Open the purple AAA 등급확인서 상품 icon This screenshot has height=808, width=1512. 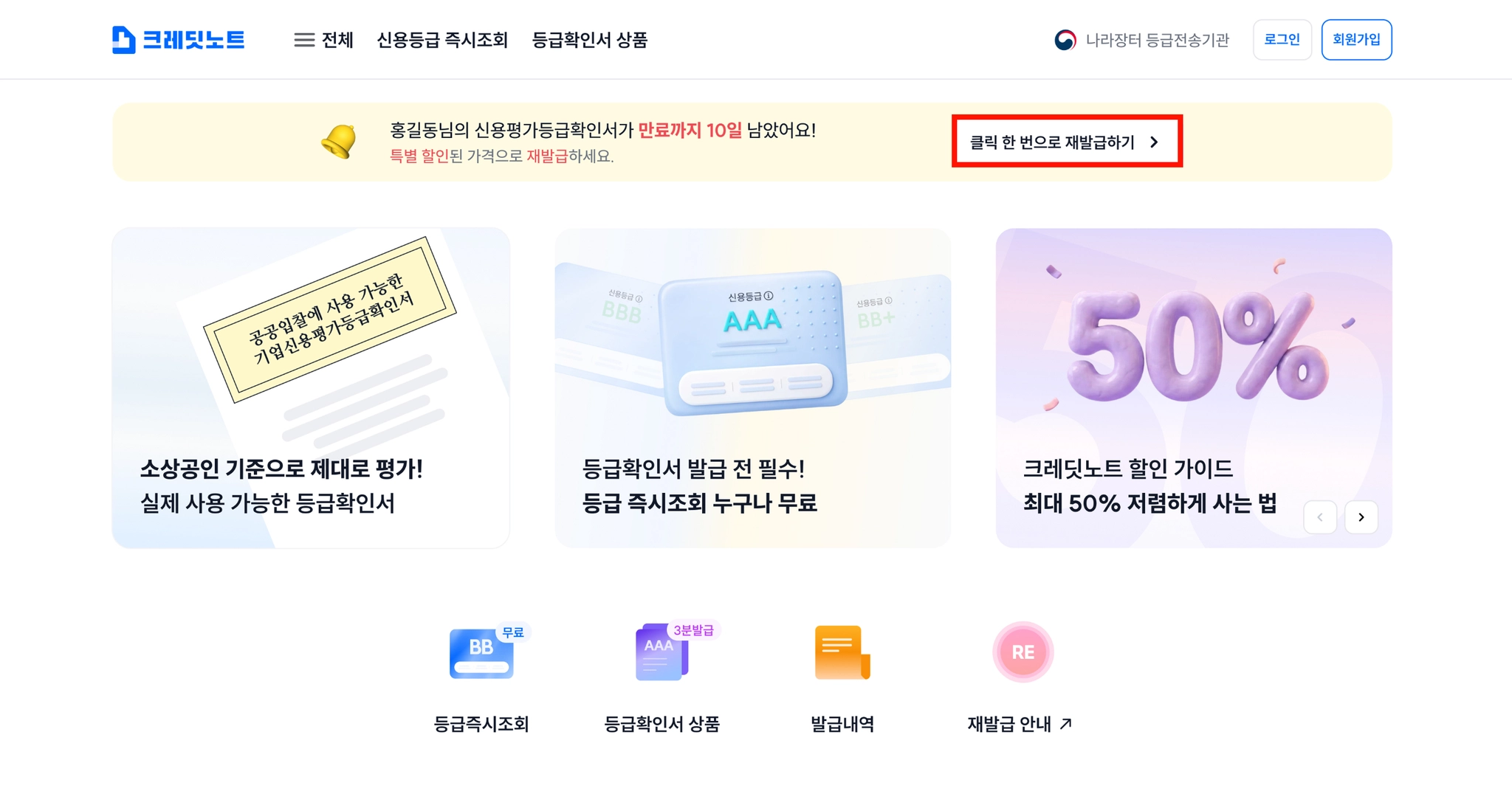point(662,652)
